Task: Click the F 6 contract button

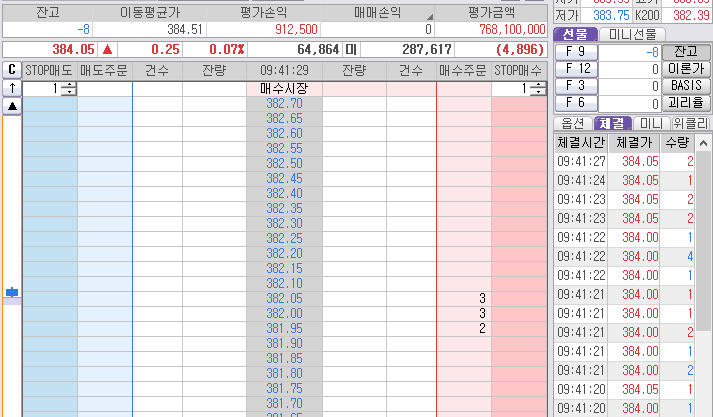Action: point(576,103)
